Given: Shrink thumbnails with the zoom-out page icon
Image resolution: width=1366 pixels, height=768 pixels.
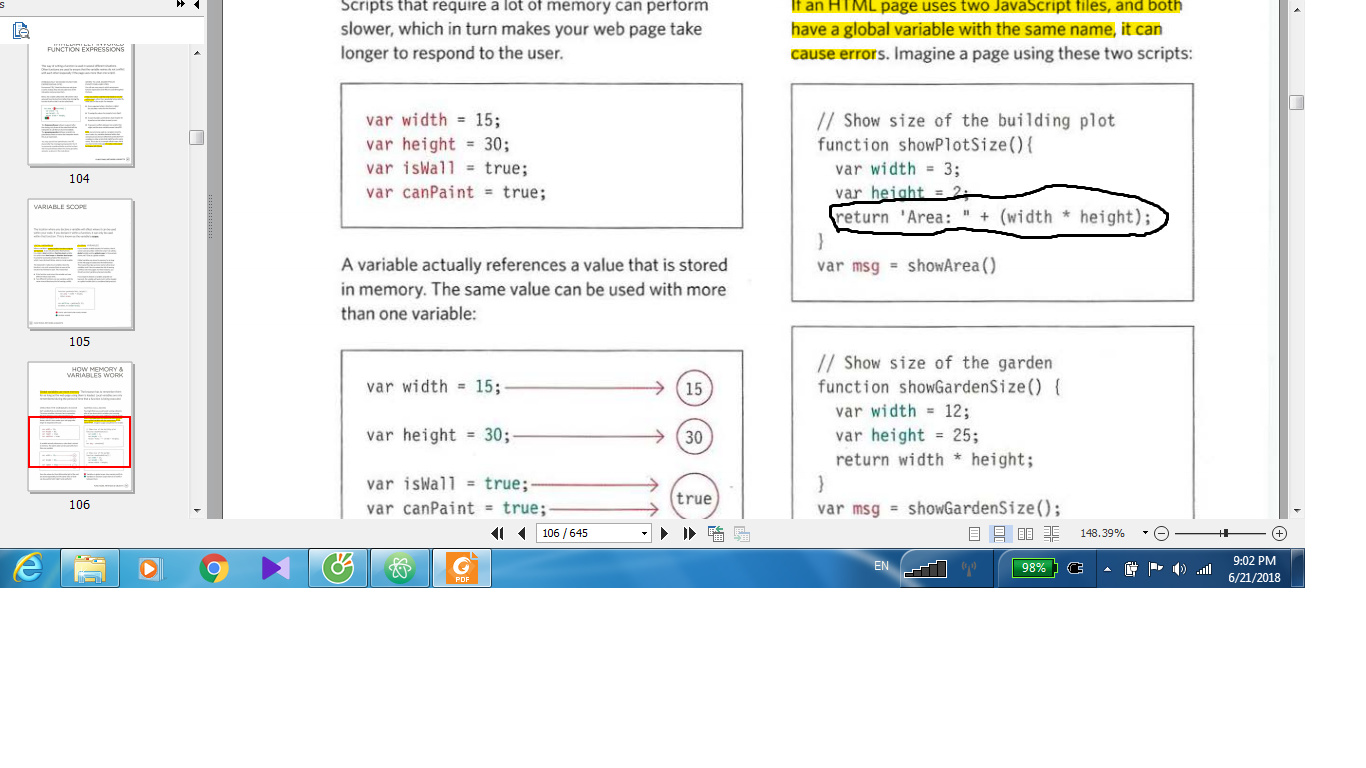Looking at the screenshot, I should click(x=21, y=31).
